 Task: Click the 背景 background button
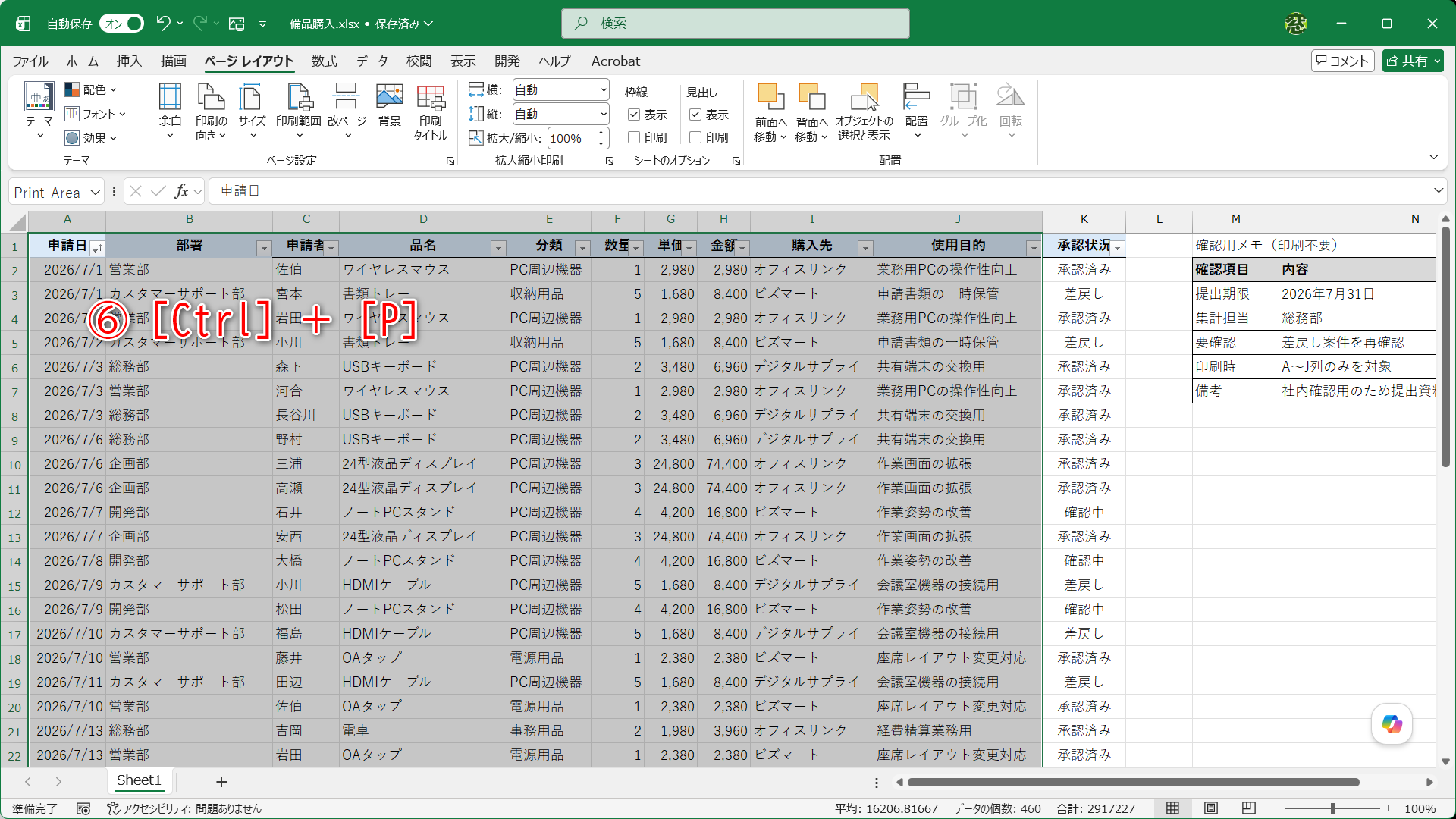[x=389, y=106]
